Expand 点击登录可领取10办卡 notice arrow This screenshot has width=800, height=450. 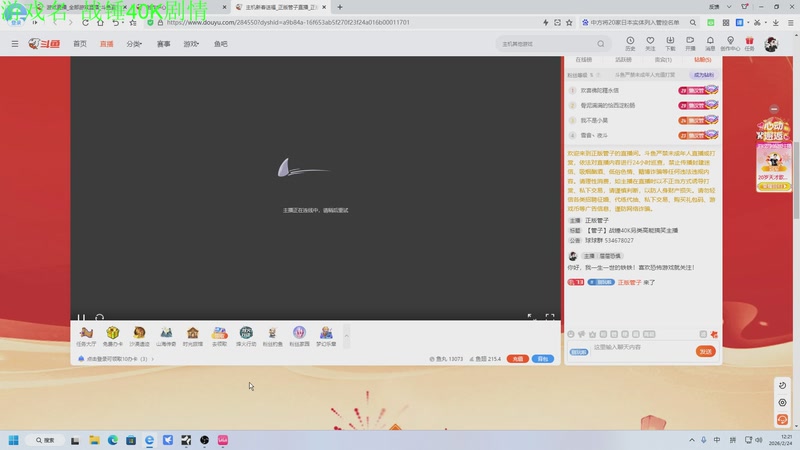click(x=153, y=359)
